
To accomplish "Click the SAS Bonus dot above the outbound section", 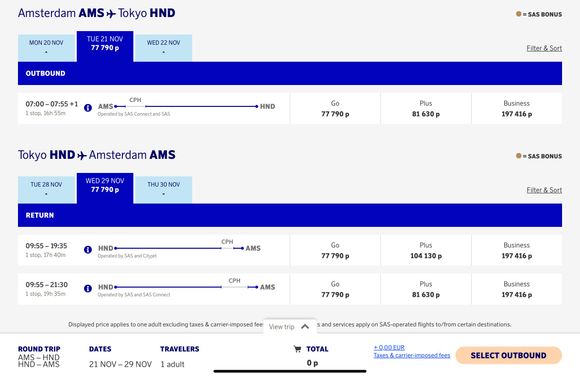I will [519, 14].
